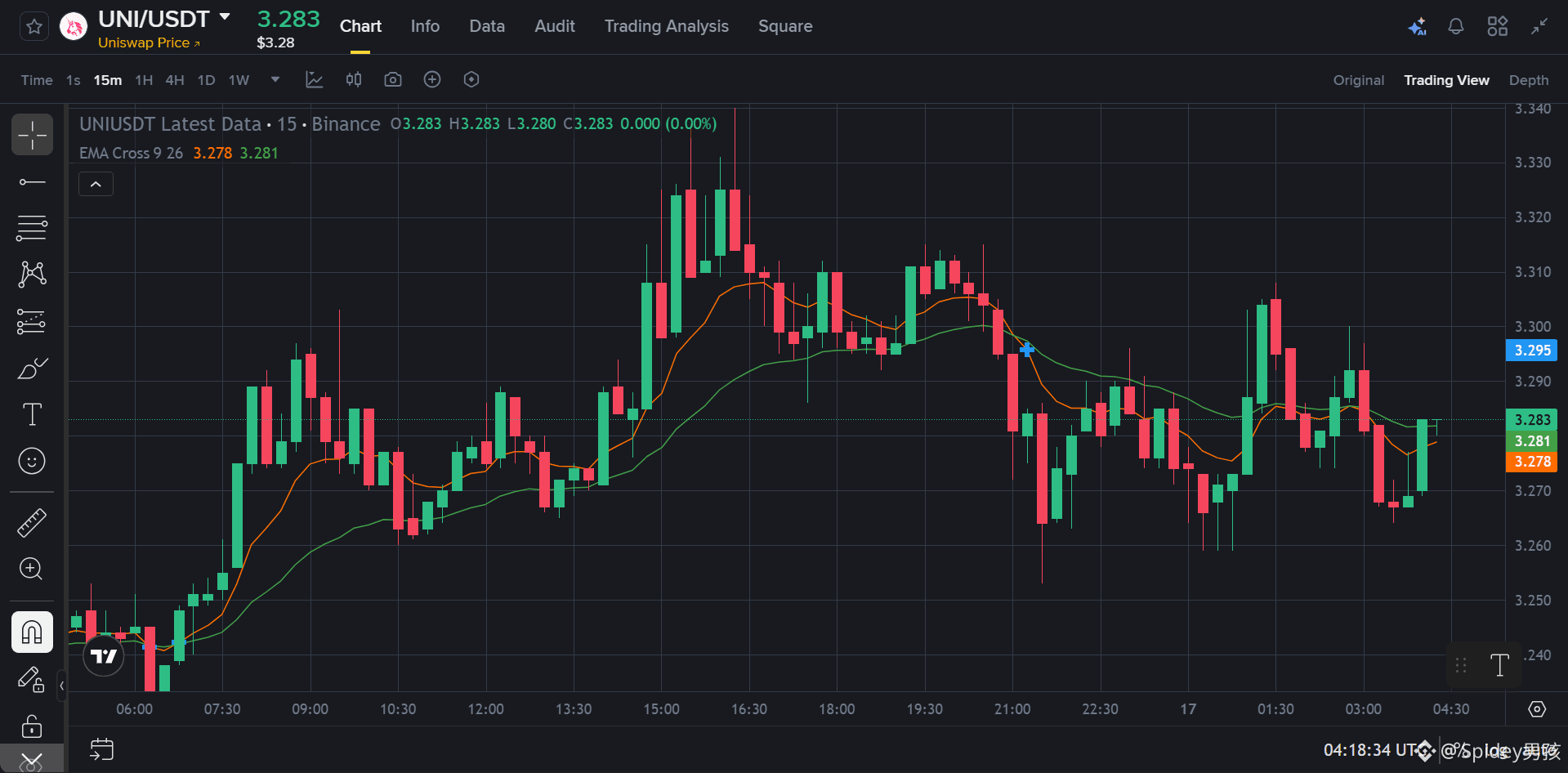Switch to Original chart view
Viewport: 1568px width, 773px height.
(x=1359, y=80)
